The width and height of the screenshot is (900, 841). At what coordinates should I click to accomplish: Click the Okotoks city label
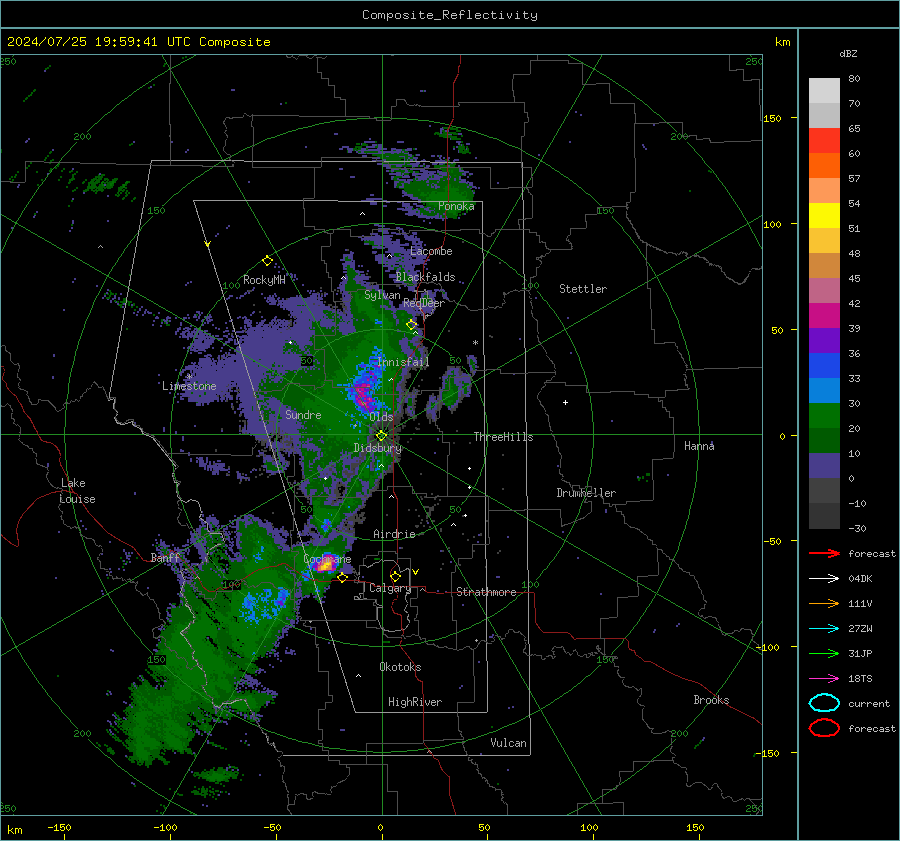400,667
